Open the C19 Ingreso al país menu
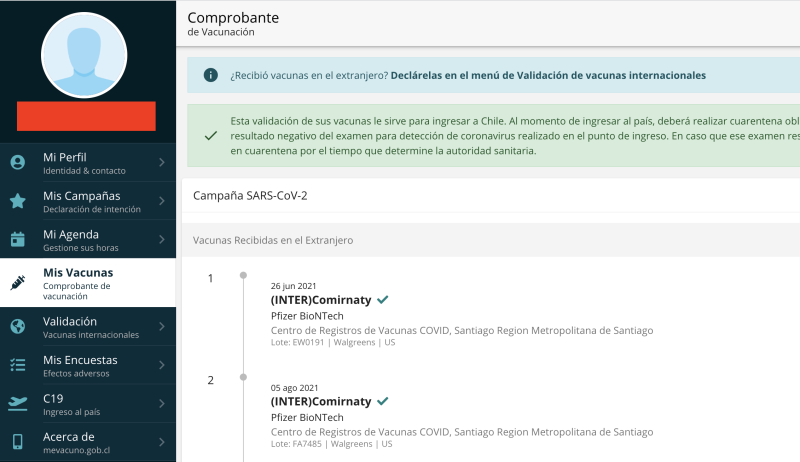The height and width of the screenshot is (462, 800). [x=90, y=403]
